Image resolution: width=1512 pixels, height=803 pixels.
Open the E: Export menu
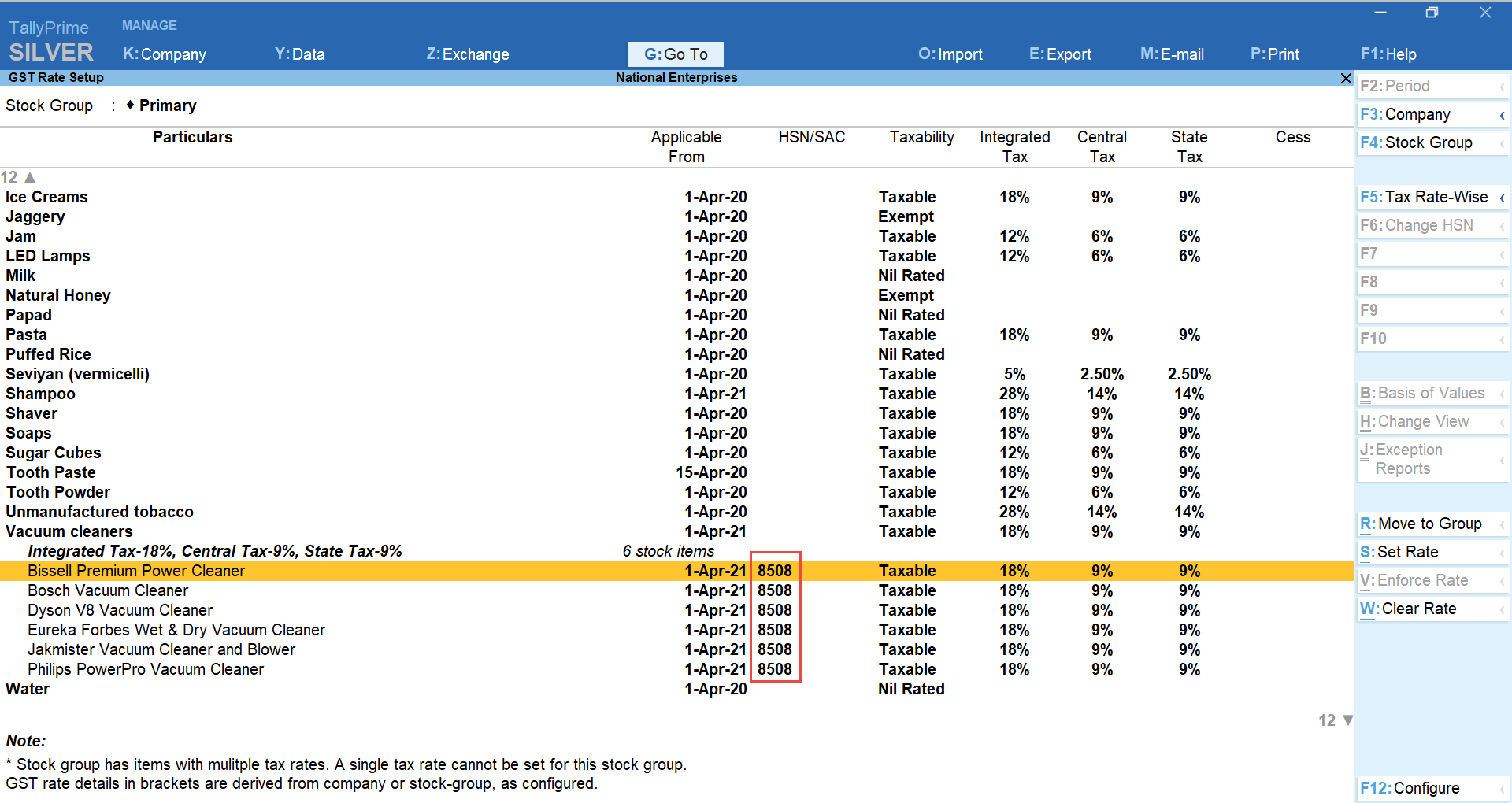[1060, 54]
